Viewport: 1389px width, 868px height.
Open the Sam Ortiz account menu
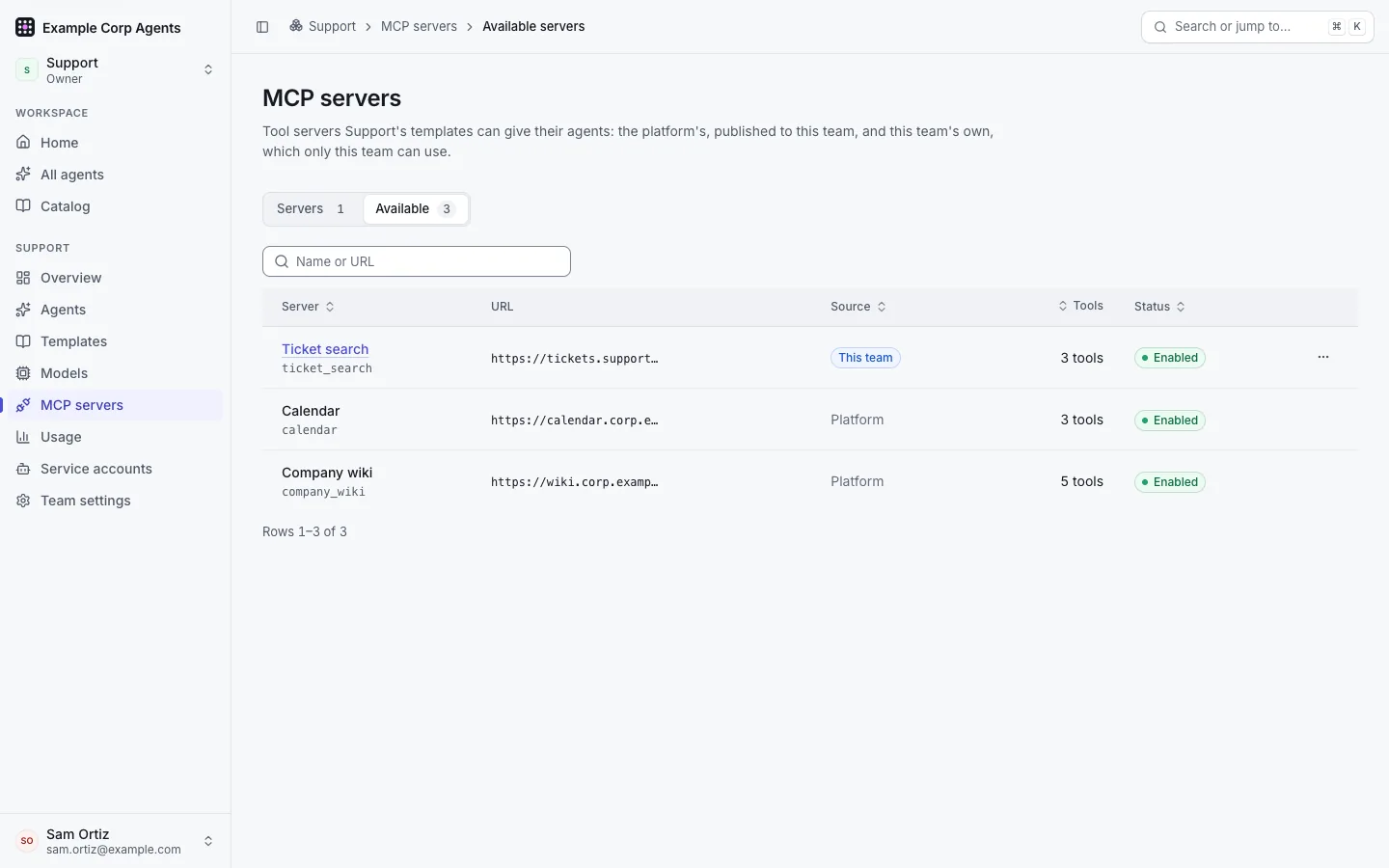(x=116, y=841)
